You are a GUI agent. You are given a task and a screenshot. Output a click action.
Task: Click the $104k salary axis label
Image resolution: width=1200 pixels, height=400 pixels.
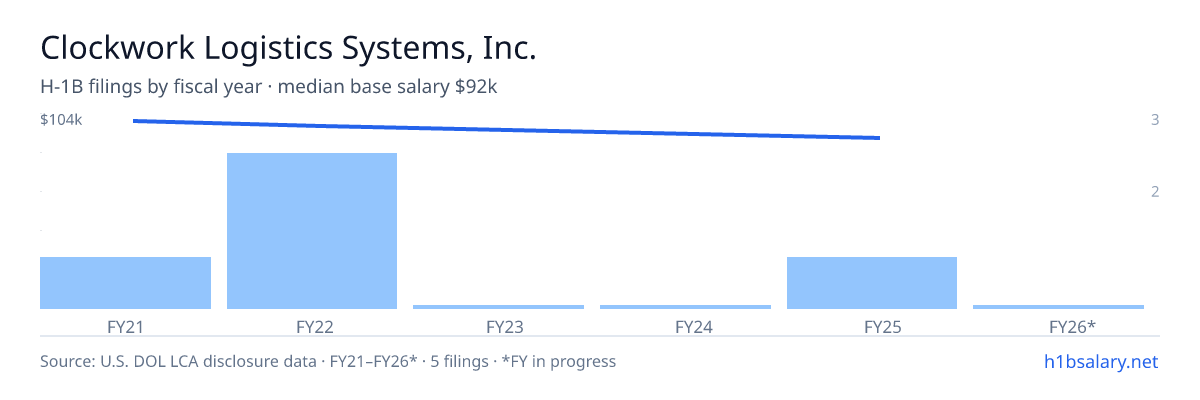tap(61, 120)
